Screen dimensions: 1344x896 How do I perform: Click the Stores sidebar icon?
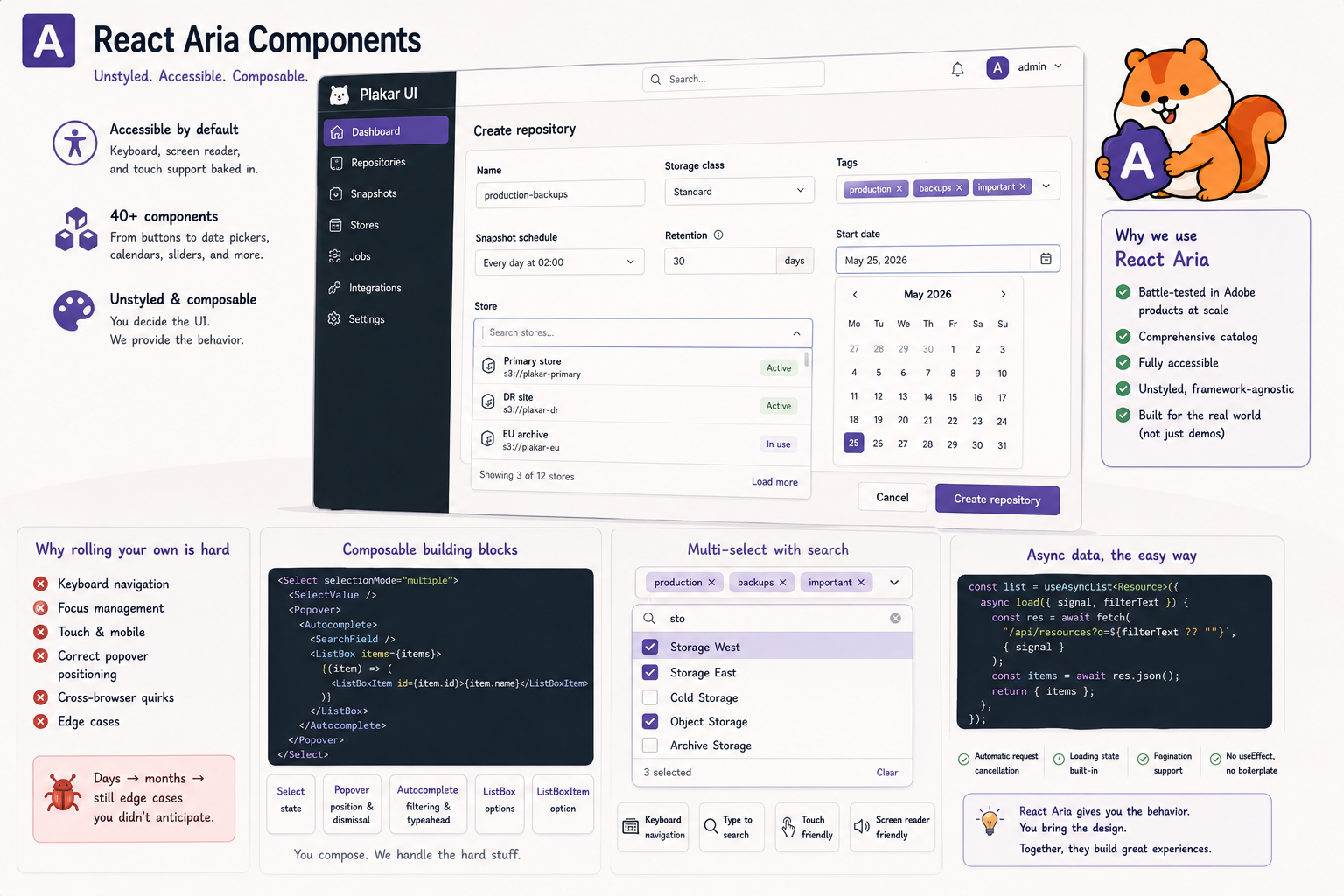pyautogui.click(x=335, y=226)
